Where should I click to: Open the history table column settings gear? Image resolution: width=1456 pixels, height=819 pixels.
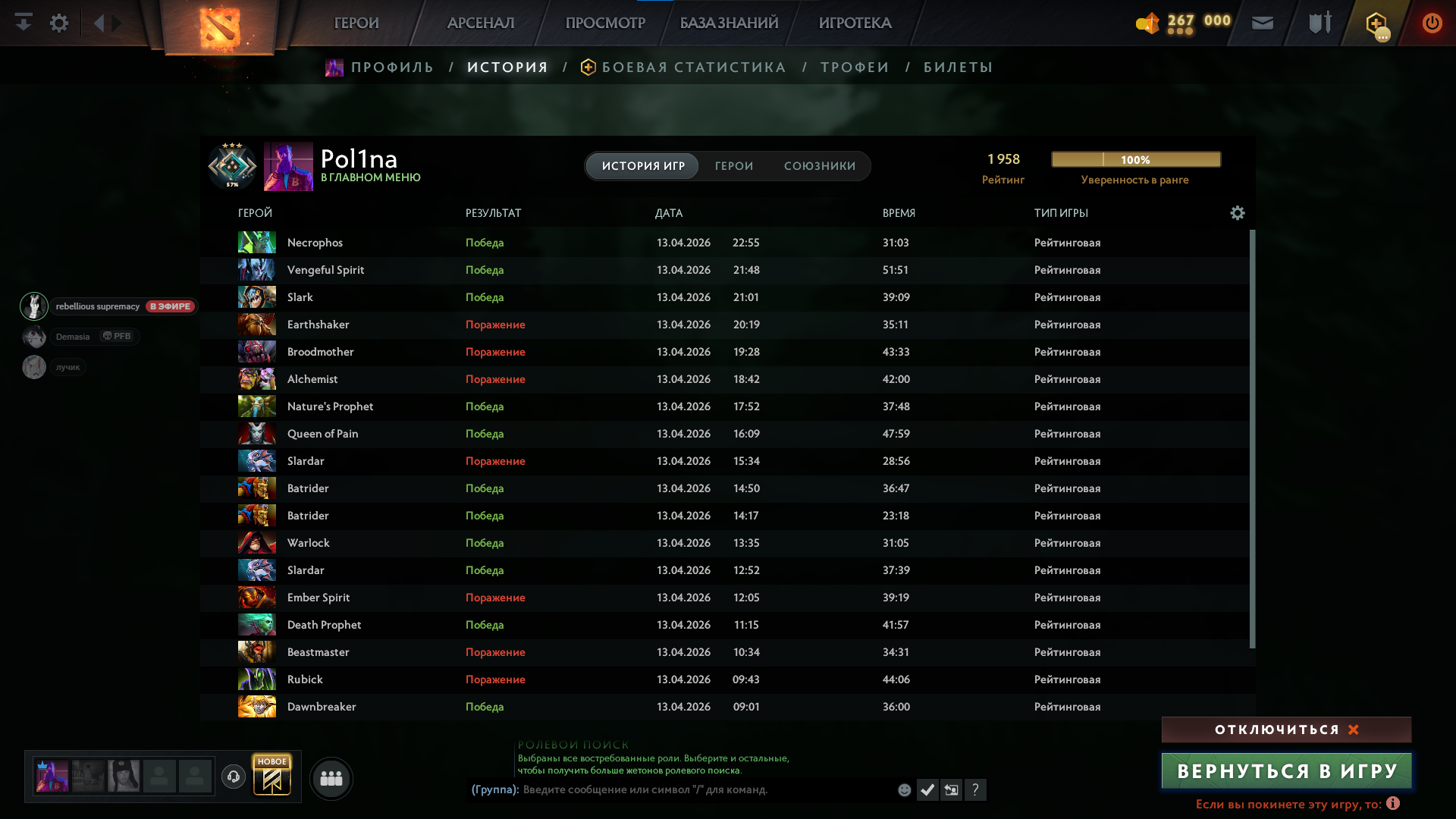click(x=1237, y=213)
